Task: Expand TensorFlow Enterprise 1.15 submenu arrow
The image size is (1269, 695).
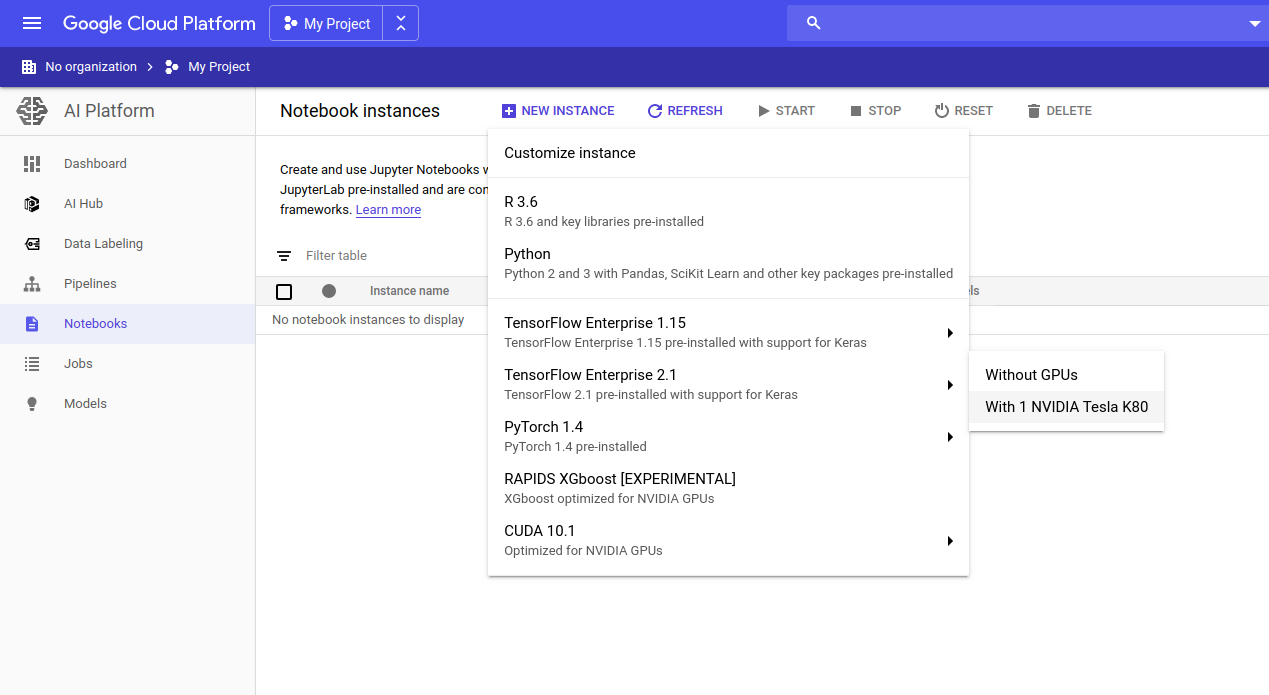Action: 950,333
